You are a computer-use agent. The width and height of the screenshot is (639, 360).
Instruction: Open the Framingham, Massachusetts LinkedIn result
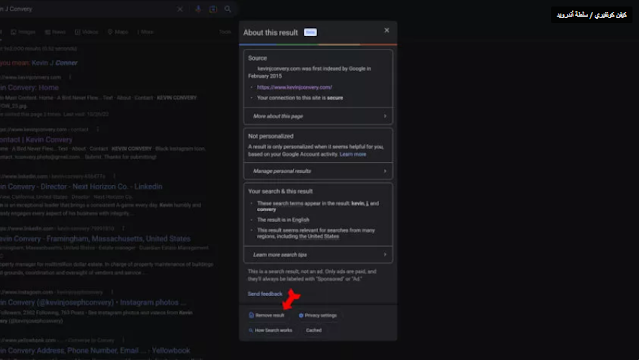coord(95,239)
